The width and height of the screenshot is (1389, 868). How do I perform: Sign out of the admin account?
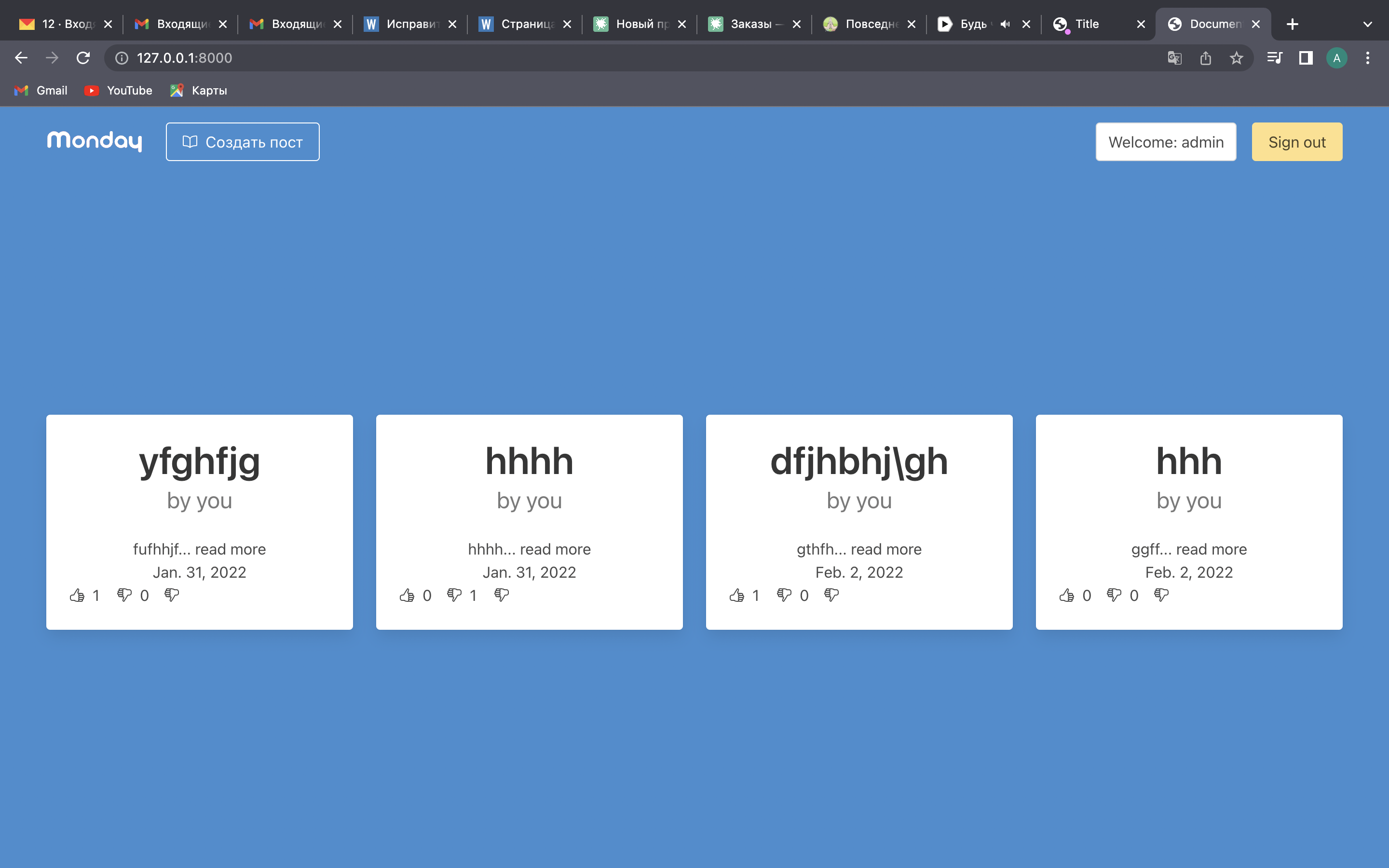click(1296, 142)
